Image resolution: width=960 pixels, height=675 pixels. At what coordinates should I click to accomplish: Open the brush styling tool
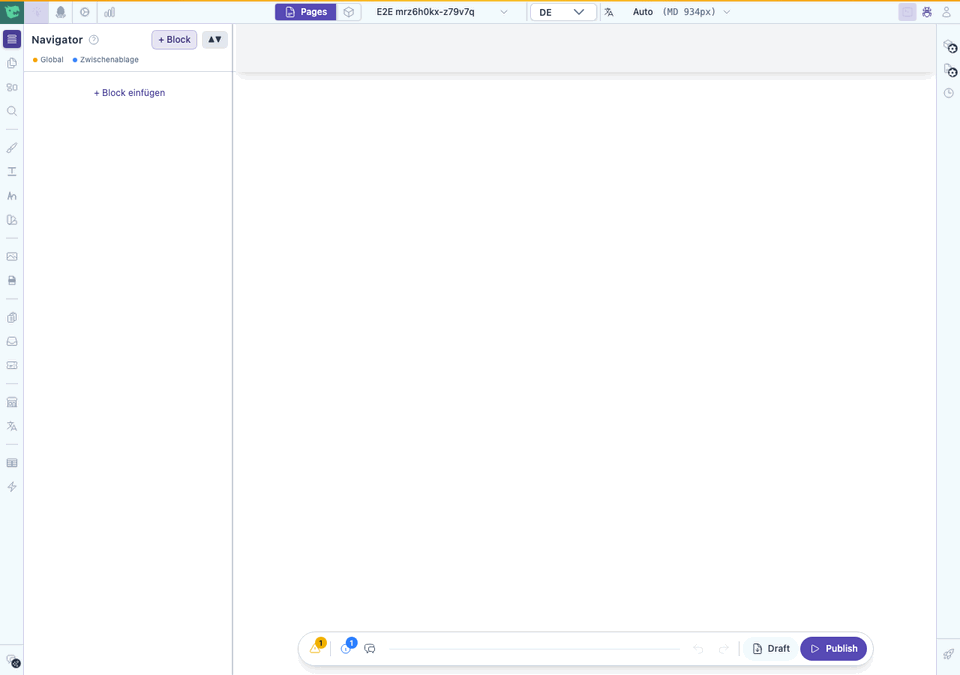point(12,148)
